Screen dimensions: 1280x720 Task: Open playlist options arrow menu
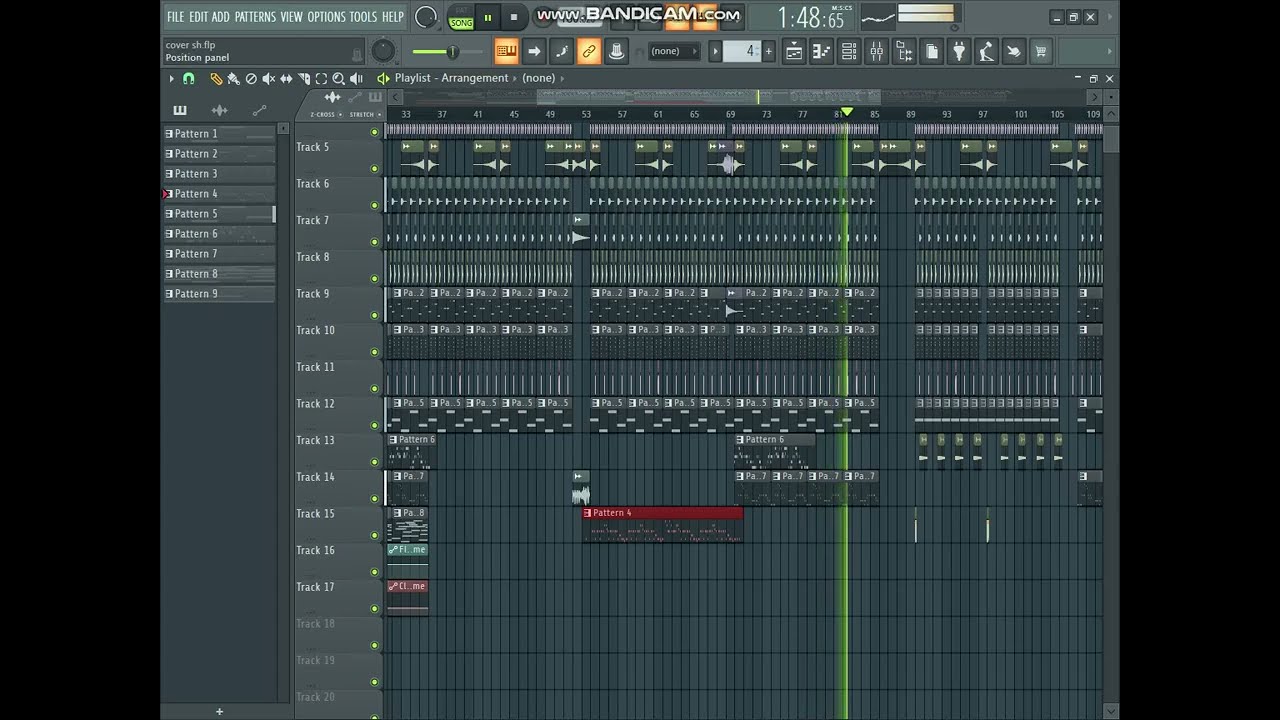(171, 78)
